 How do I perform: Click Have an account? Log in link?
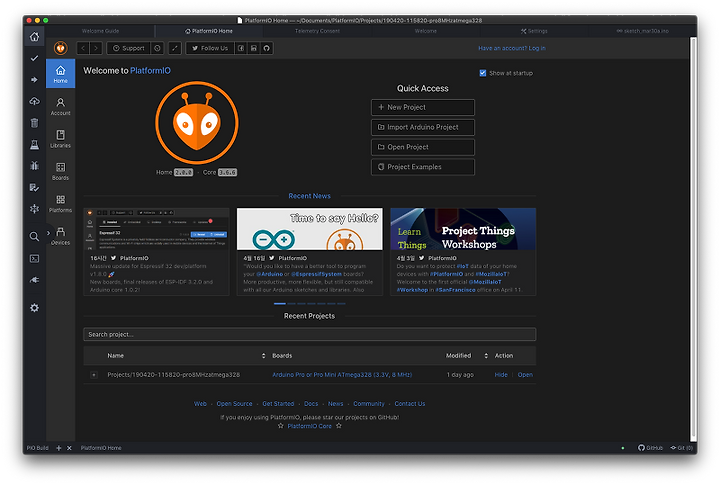tap(512, 48)
